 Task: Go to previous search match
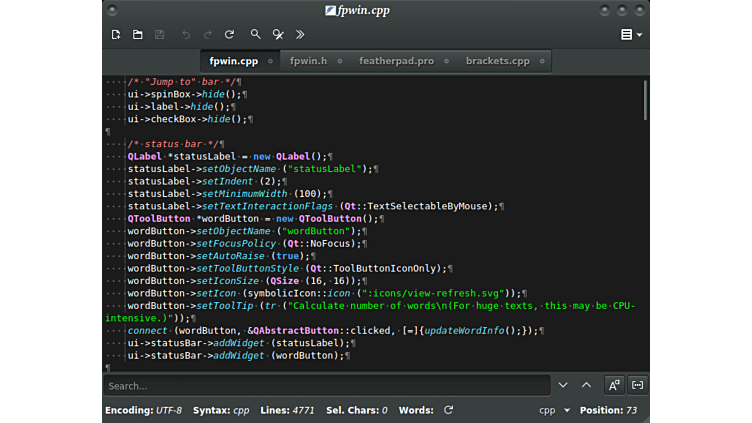point(587,385)
